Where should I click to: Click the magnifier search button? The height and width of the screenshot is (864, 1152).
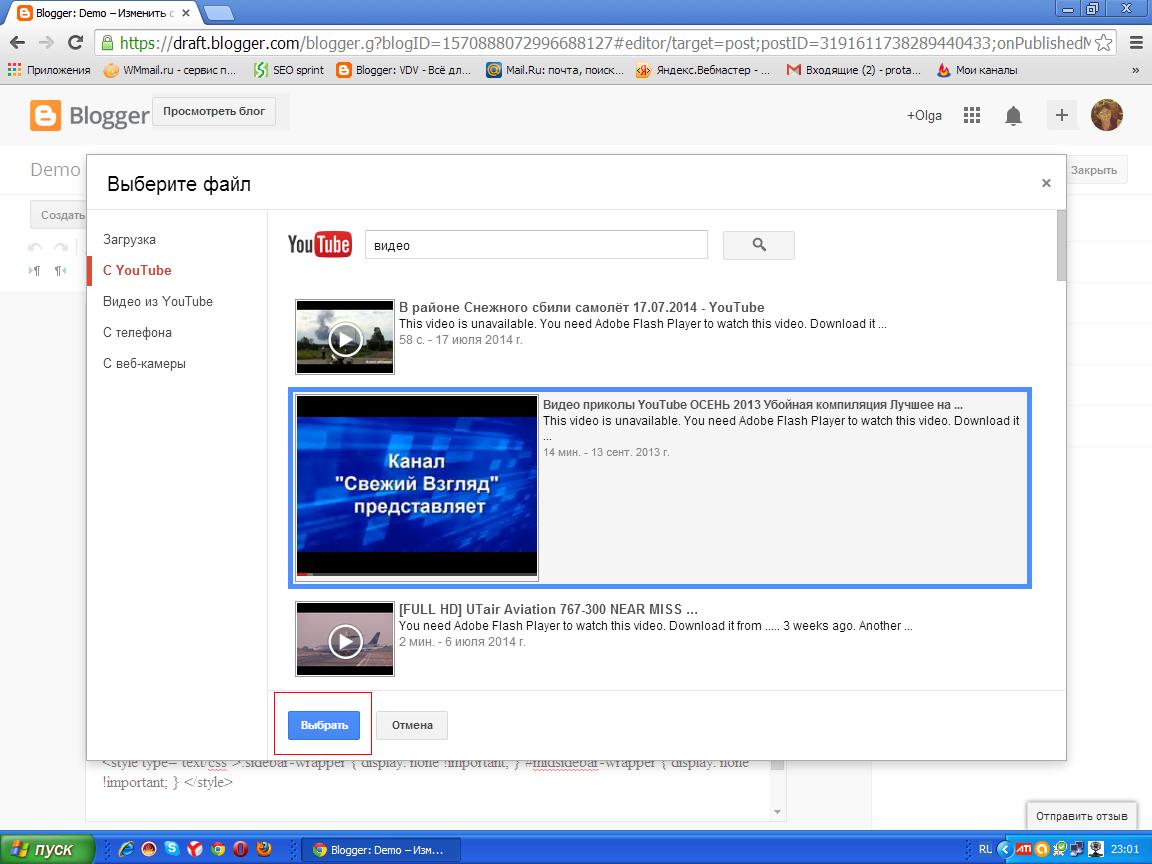point(758,245)
